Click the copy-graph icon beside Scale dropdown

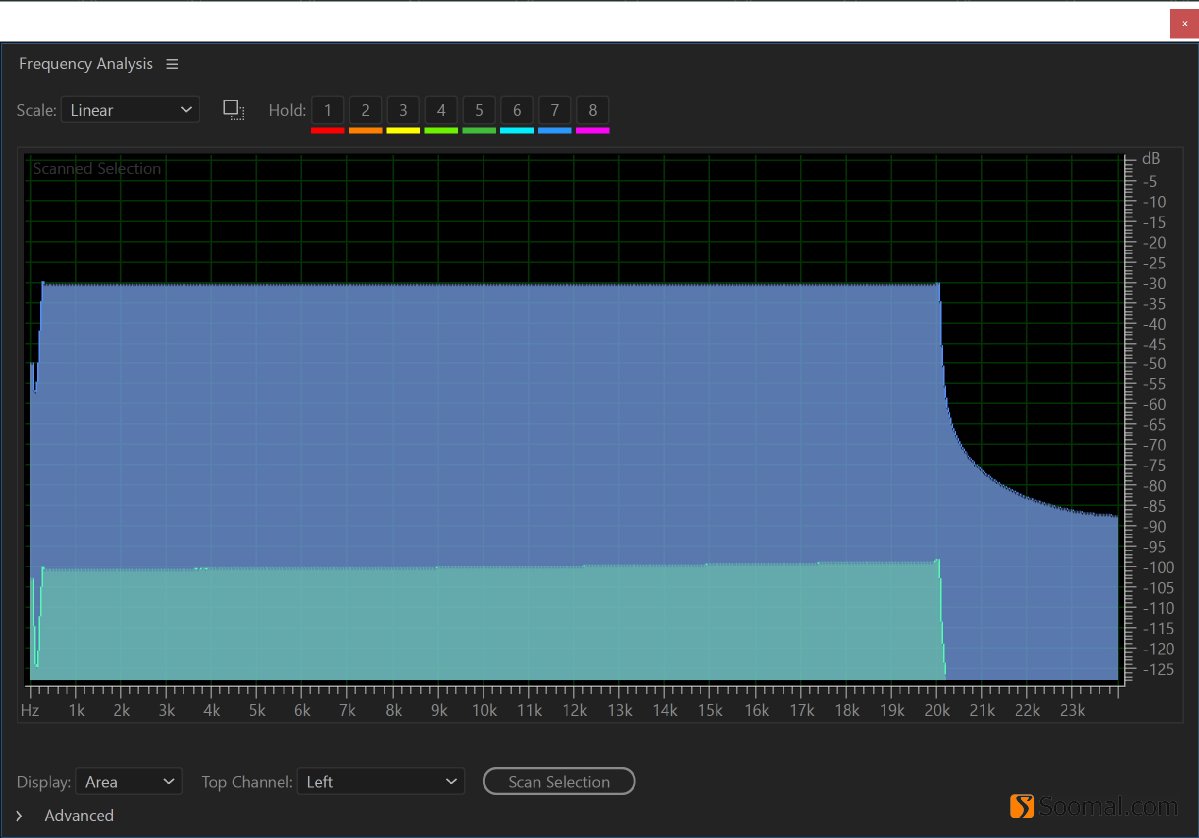click(233, 110)
